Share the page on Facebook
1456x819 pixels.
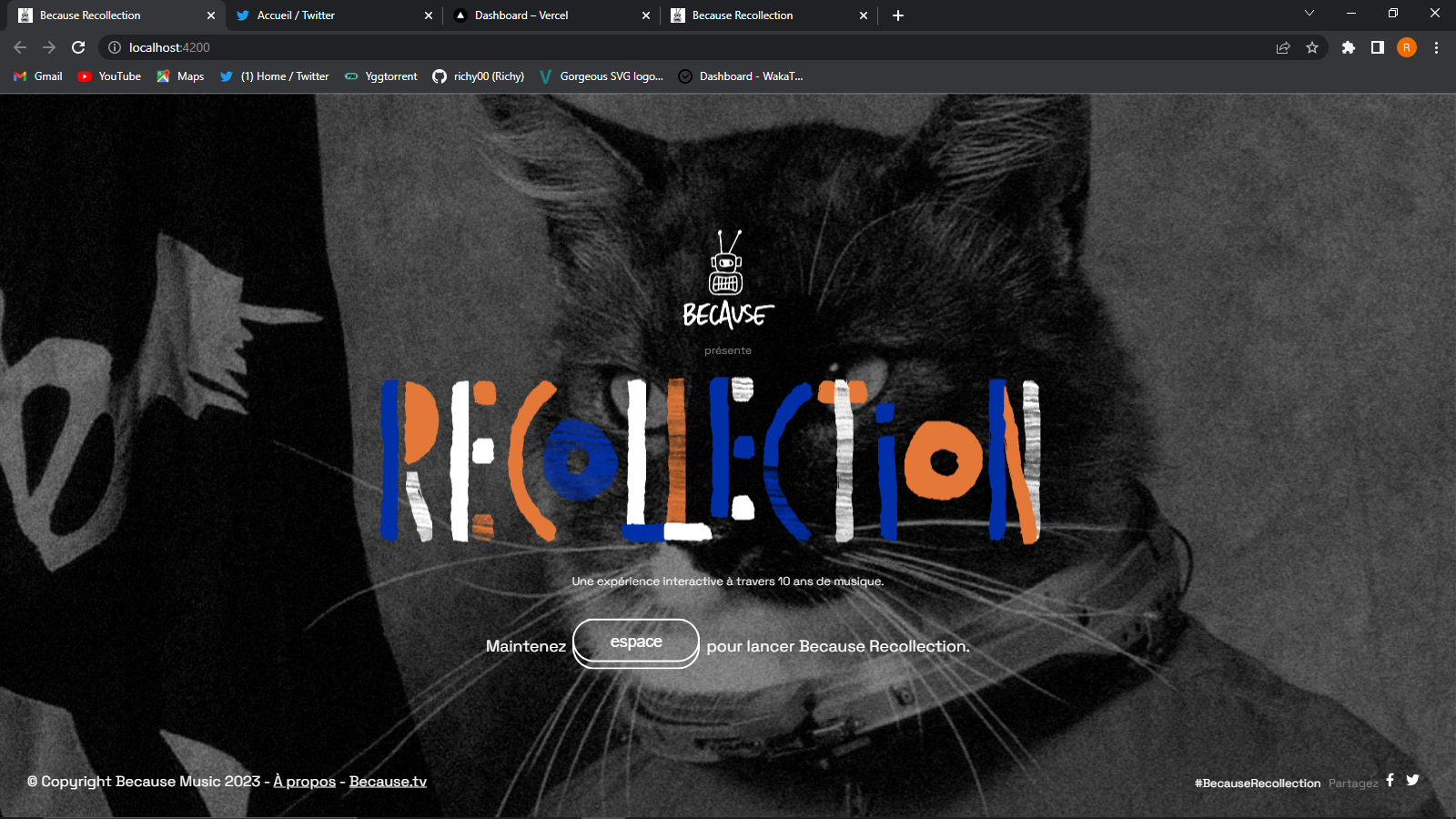click(1390, 780)
